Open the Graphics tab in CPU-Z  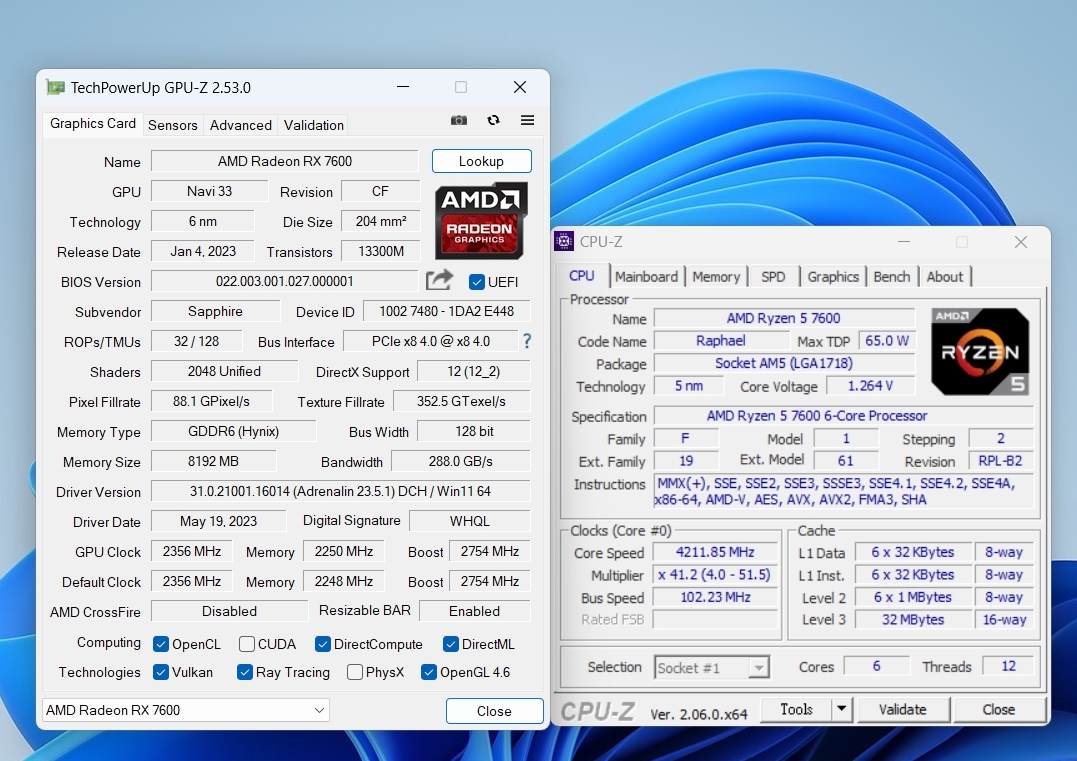(832, 277)
